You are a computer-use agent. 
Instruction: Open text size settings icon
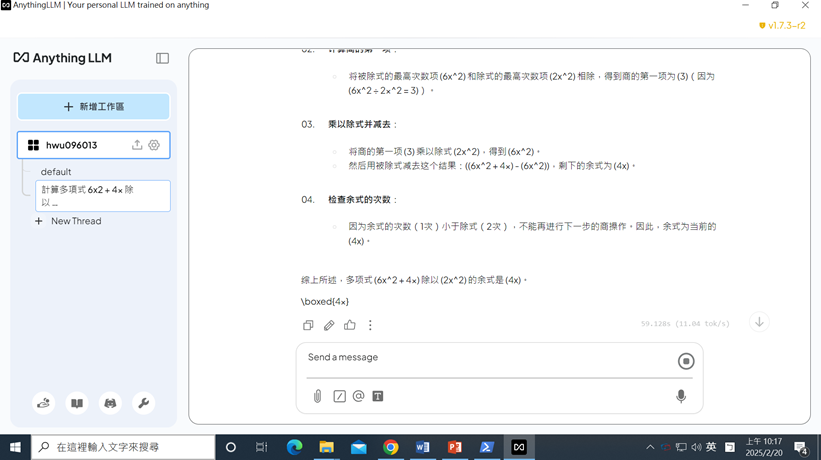(378, 396)
